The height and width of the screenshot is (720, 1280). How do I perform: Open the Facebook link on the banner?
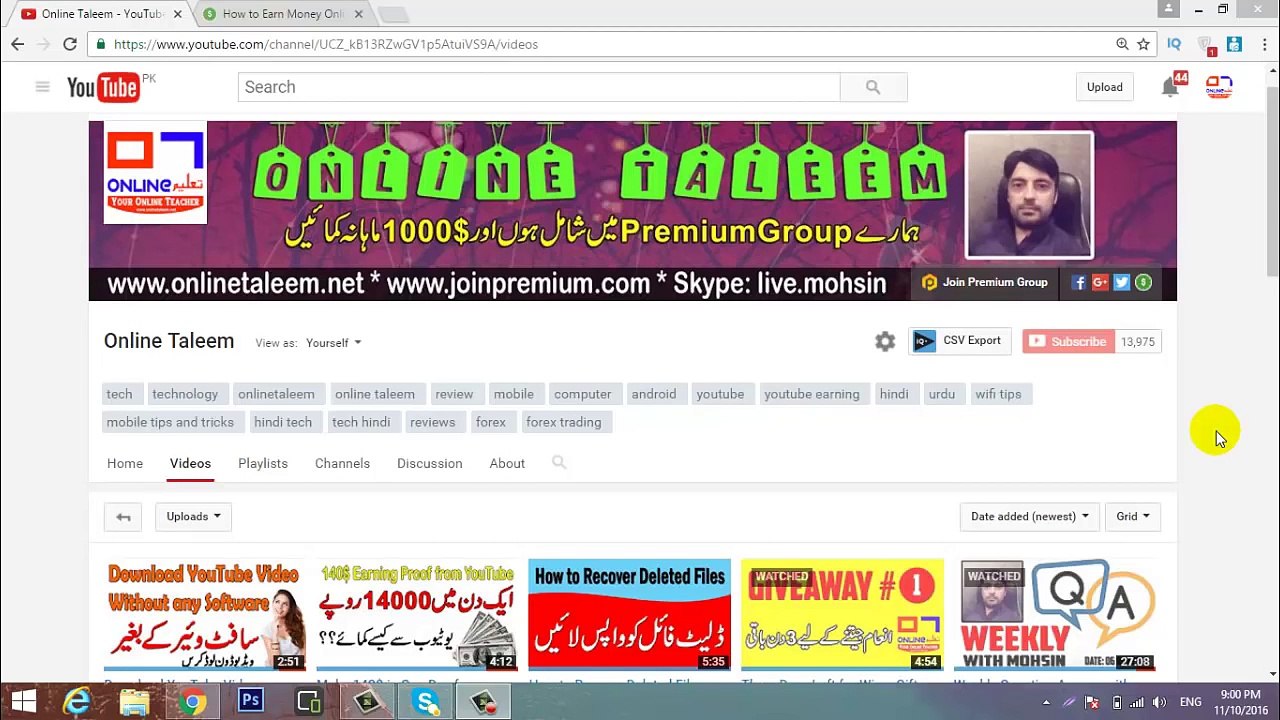click(1079, 283)
